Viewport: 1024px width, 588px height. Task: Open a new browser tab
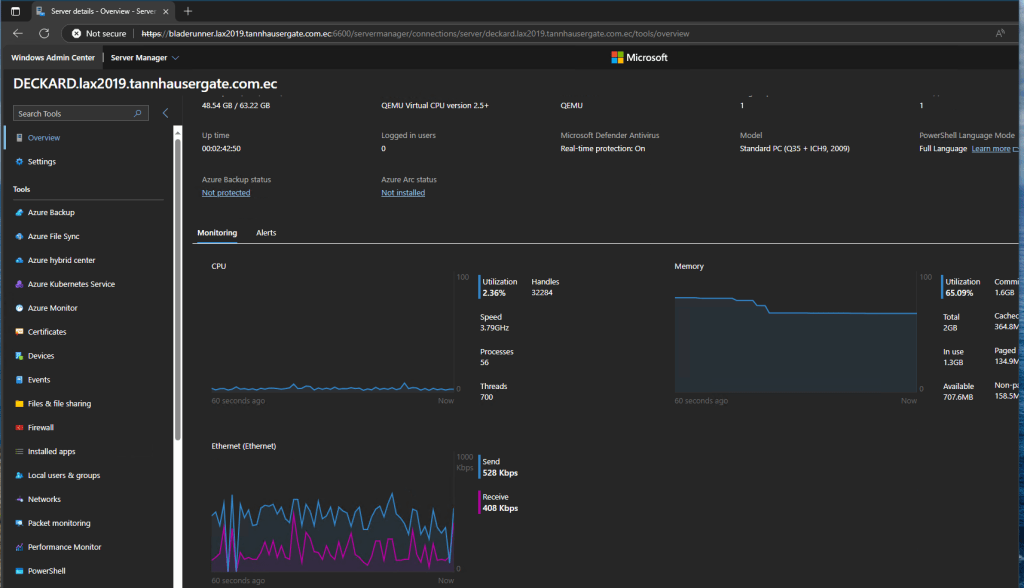coord(188,11)
